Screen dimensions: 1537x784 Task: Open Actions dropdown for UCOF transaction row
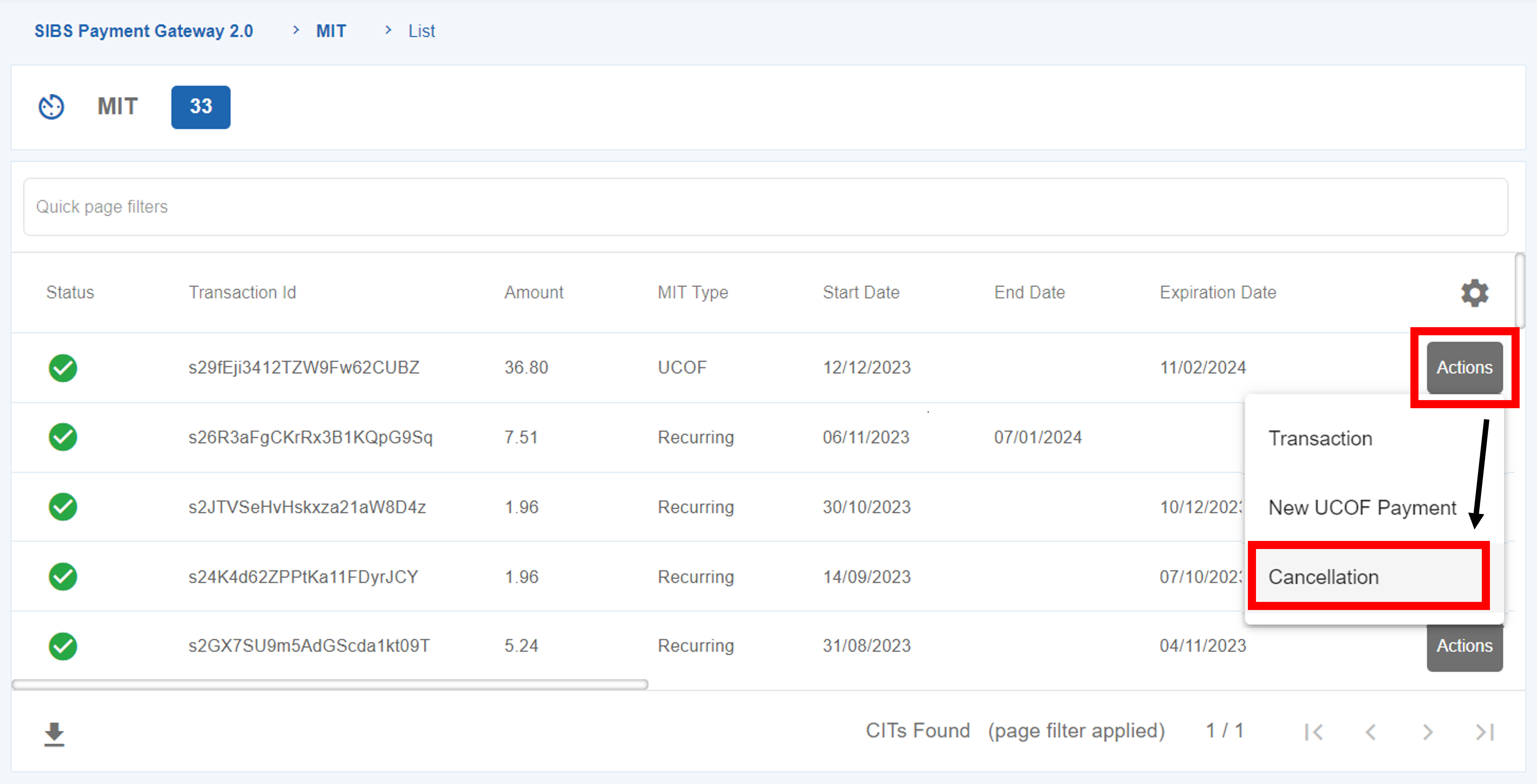[1464, 367]
